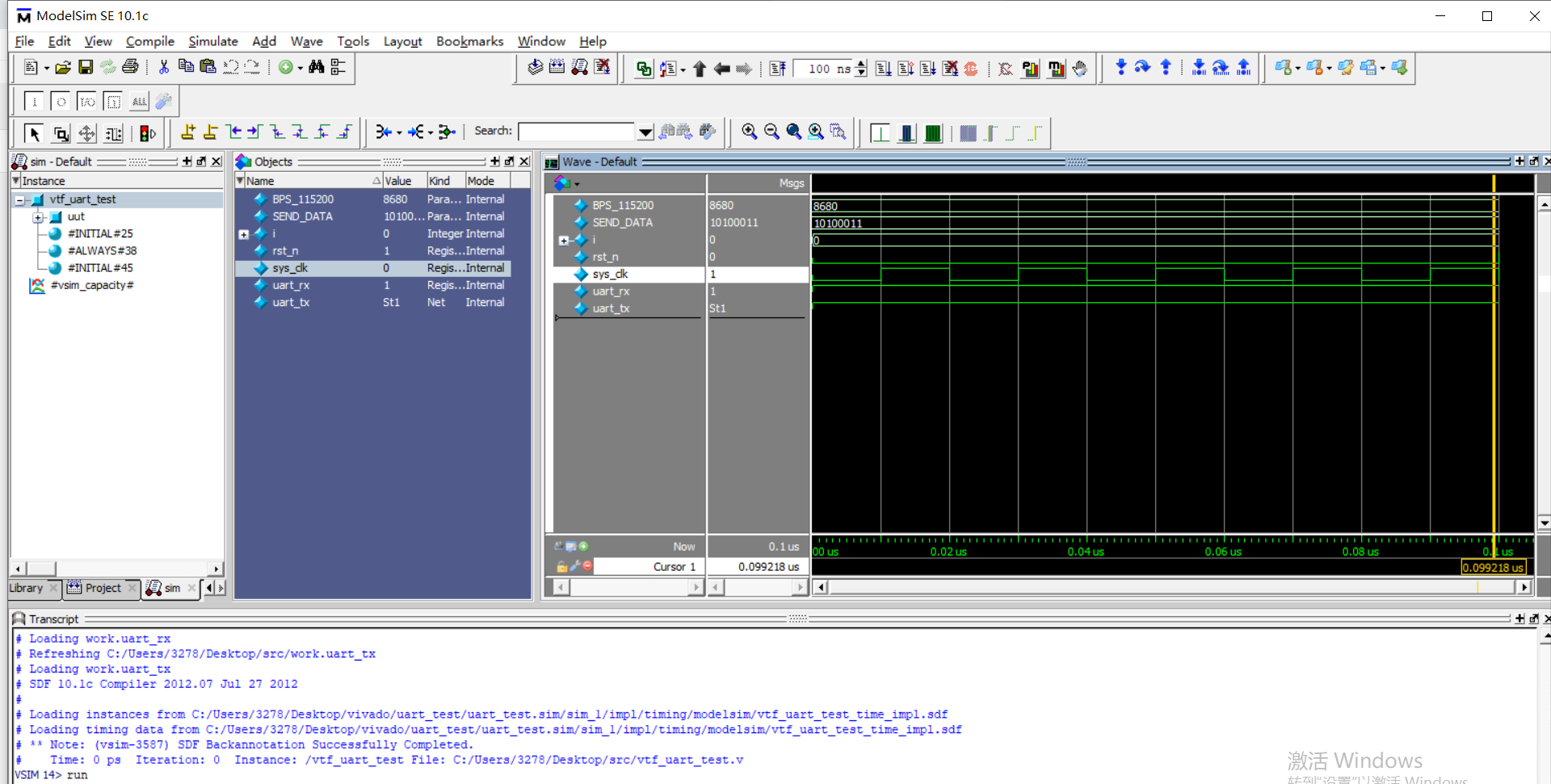Expand the uut instance in sim tree
This screenshot has height=784, width=1551.
coord(38,217)
